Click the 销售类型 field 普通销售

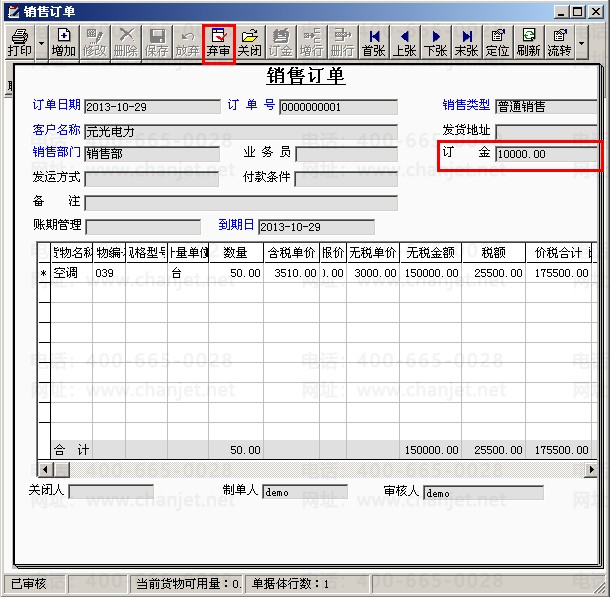pos(546,107)
